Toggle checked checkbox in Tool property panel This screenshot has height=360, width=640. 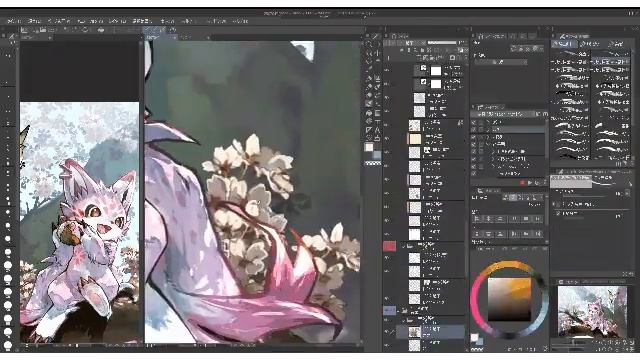(x=558, y=213)
